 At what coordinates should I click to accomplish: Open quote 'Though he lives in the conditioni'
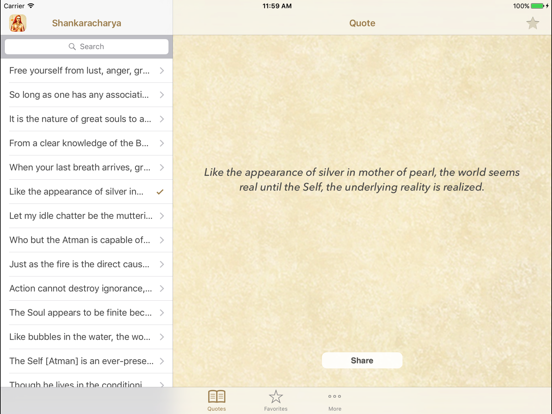87,381
